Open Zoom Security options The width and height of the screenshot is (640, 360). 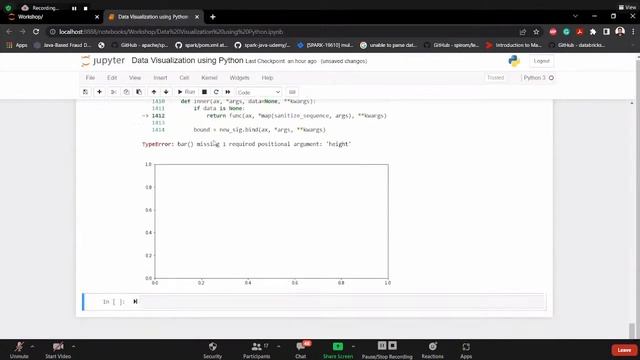click(213, 350)
